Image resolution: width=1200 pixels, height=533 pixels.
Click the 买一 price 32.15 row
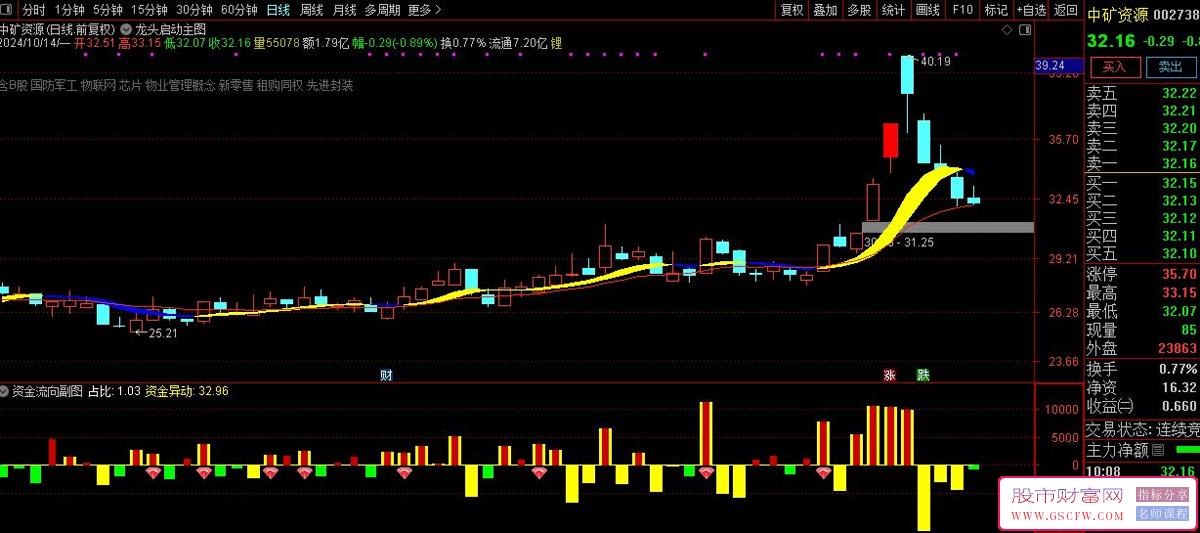pos(1142,183)
